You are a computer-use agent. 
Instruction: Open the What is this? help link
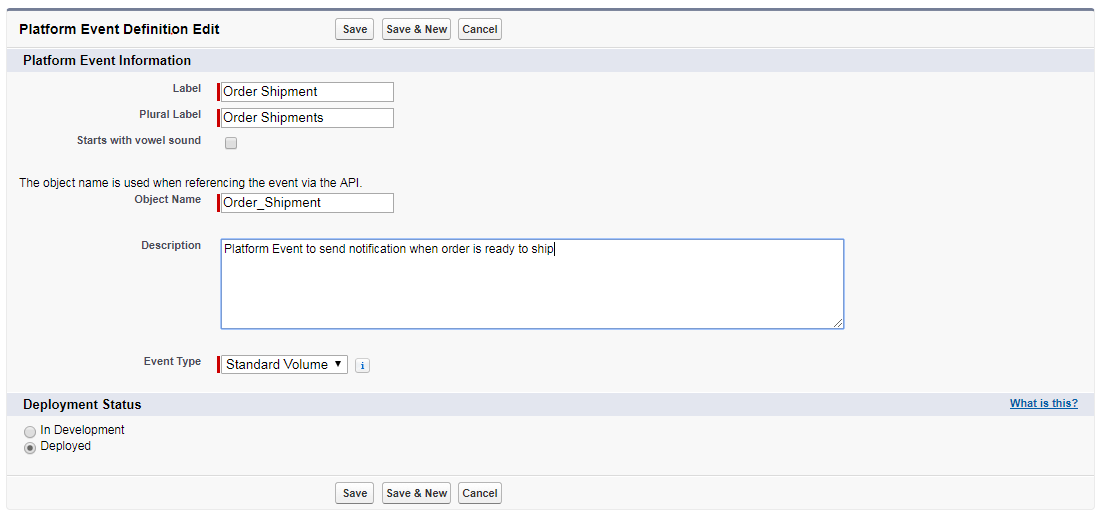click(1044, 404)
